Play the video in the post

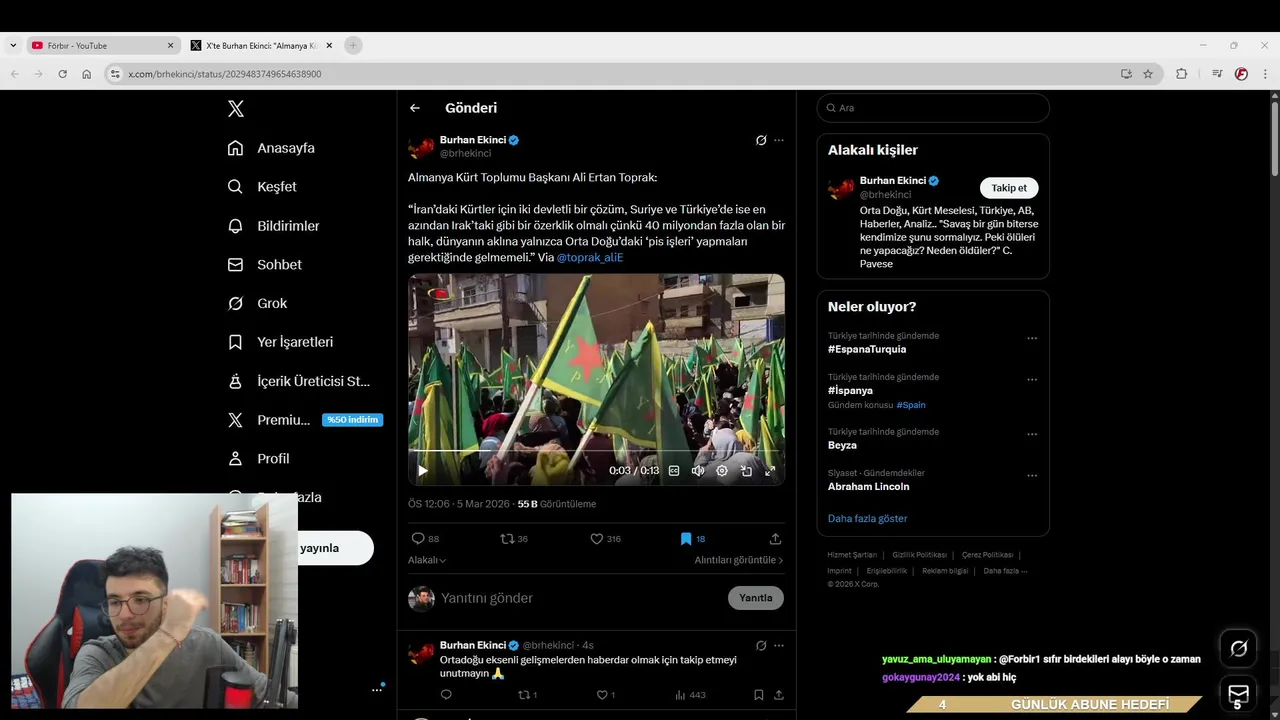(x=423, y=470)
